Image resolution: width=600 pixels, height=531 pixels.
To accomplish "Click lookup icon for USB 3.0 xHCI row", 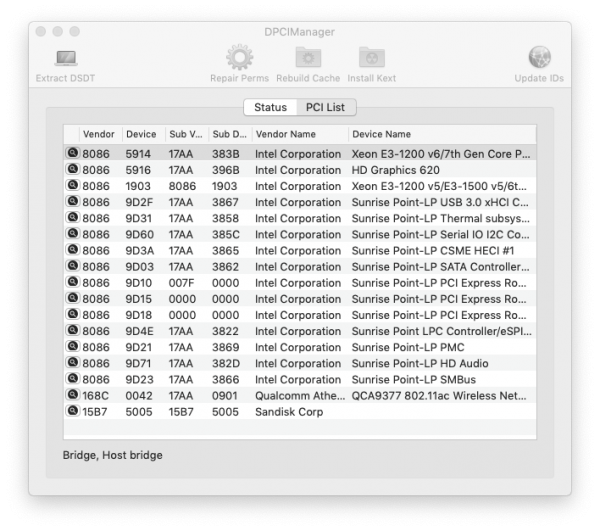I will coord(72,201).
